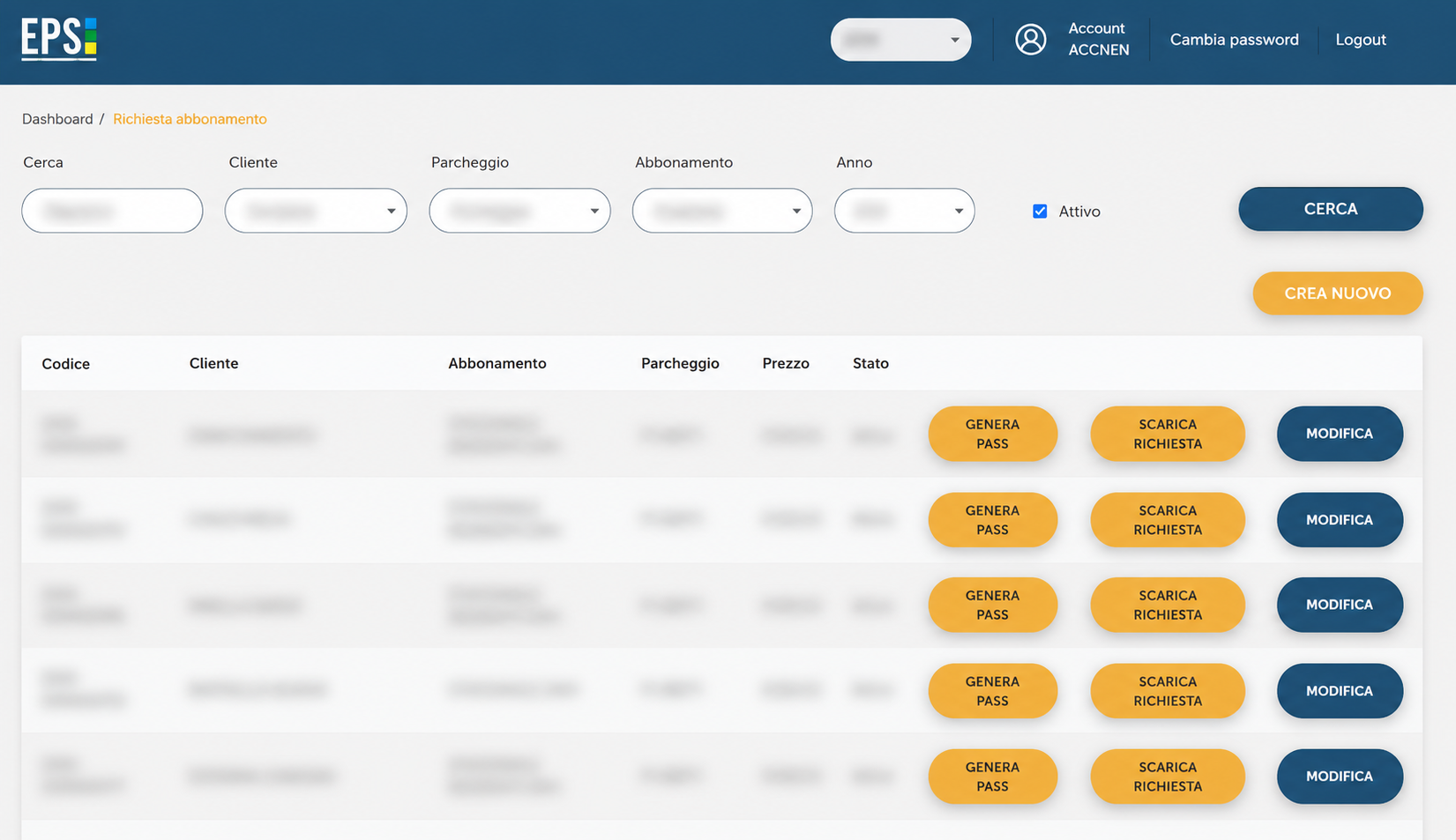Image resolution: width=1456 pixels, height=840 pixels.
Task: Click CREA NUOVO to create a request
Action: 1338,294
